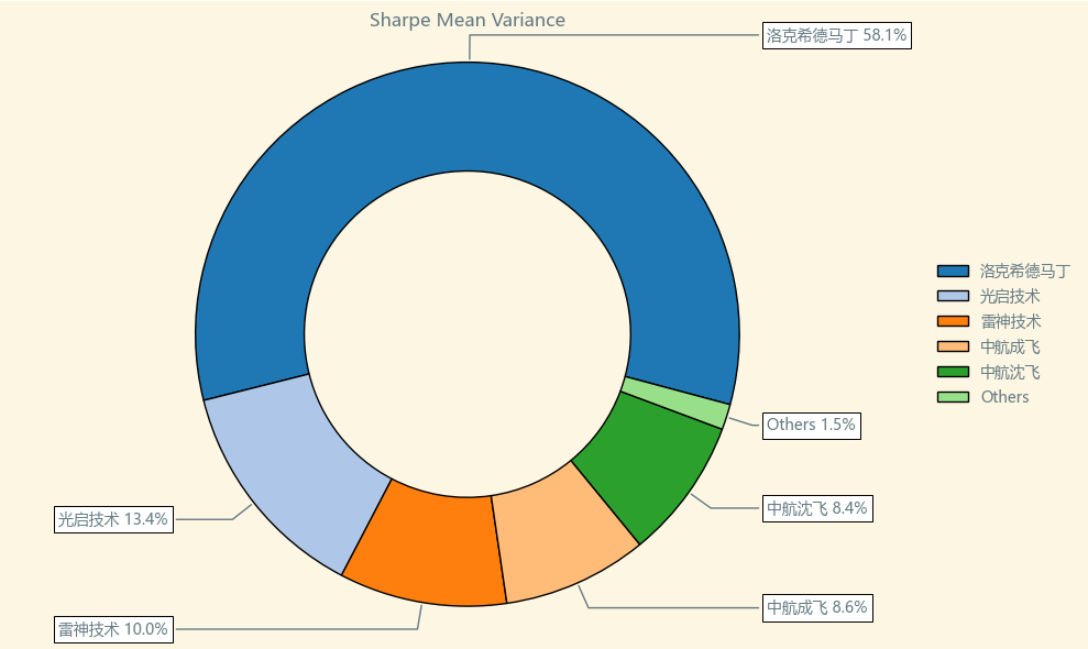1088x649 pixels.
Task: Click the 光启技术 light blue legend swatch
Action: [953, 296]
